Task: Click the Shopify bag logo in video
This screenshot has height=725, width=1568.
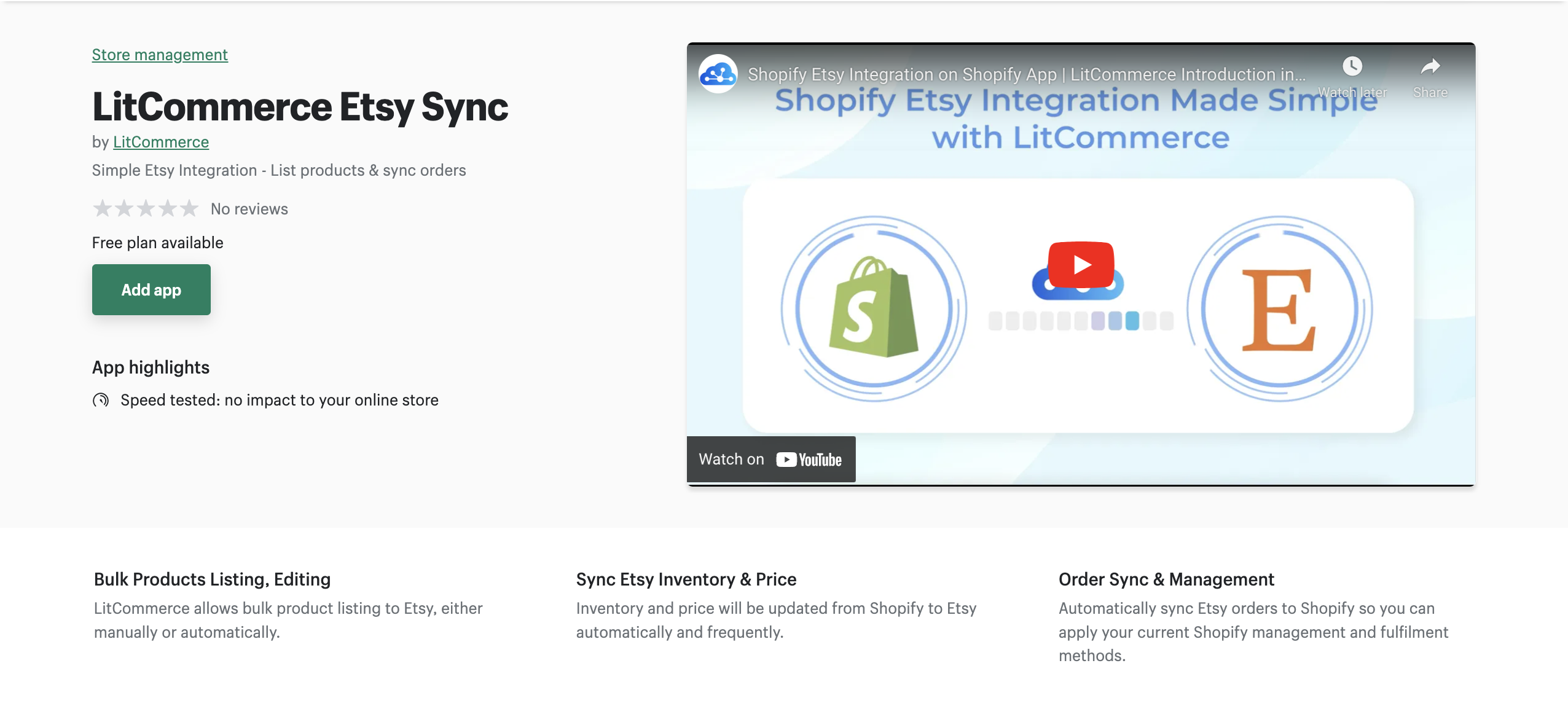Action: [x=873, y=307]
